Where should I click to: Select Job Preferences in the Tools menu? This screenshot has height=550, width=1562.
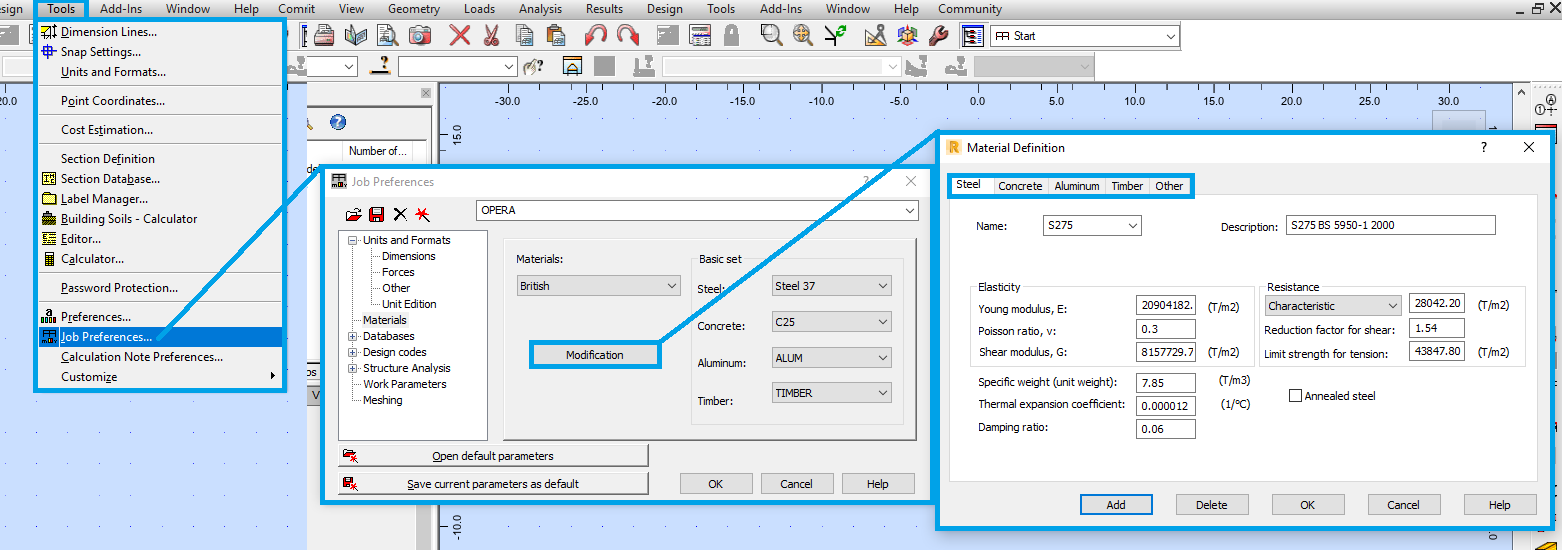click(x=160, y=337)
